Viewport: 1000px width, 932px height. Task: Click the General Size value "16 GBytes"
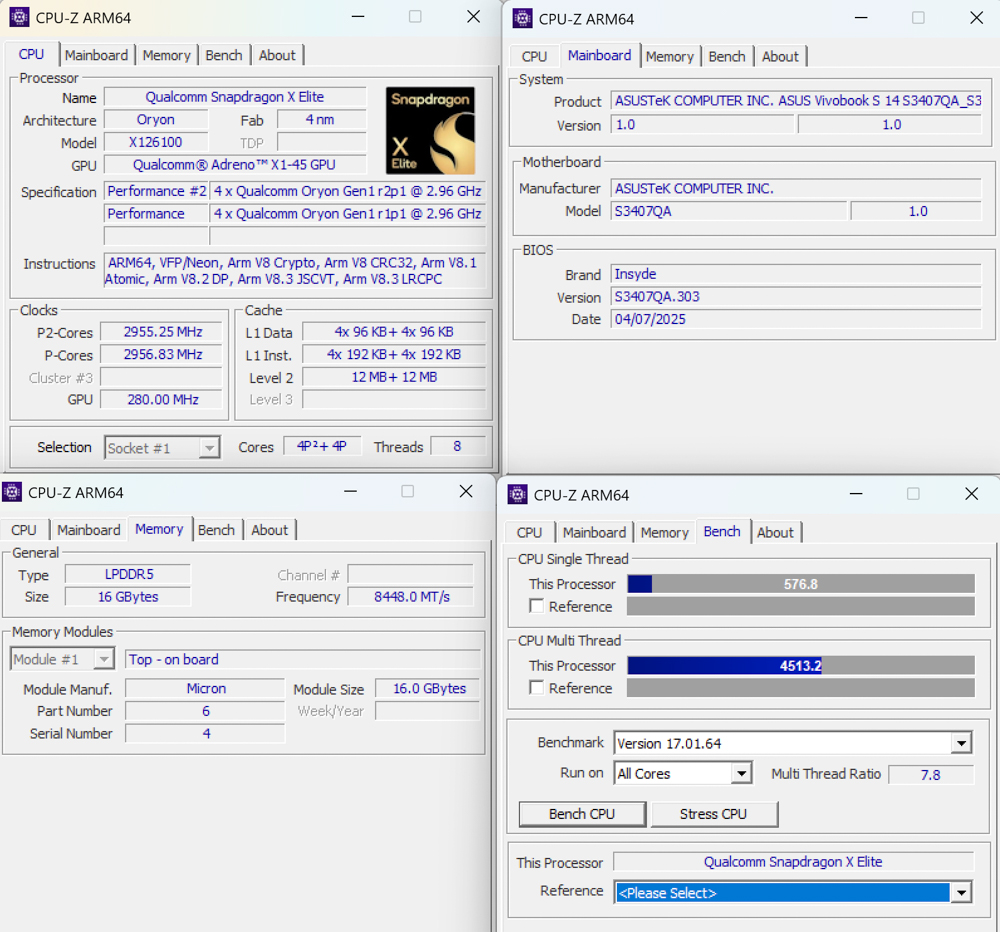pos(128,596)
